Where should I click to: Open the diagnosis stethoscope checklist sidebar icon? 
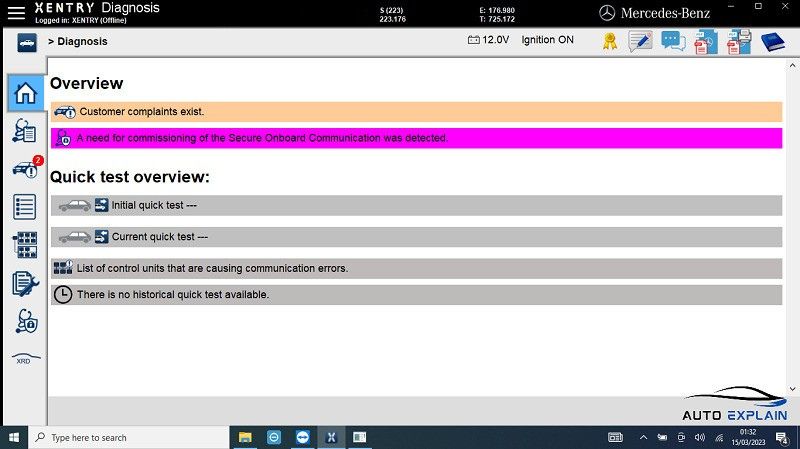(x=24, y=131)
